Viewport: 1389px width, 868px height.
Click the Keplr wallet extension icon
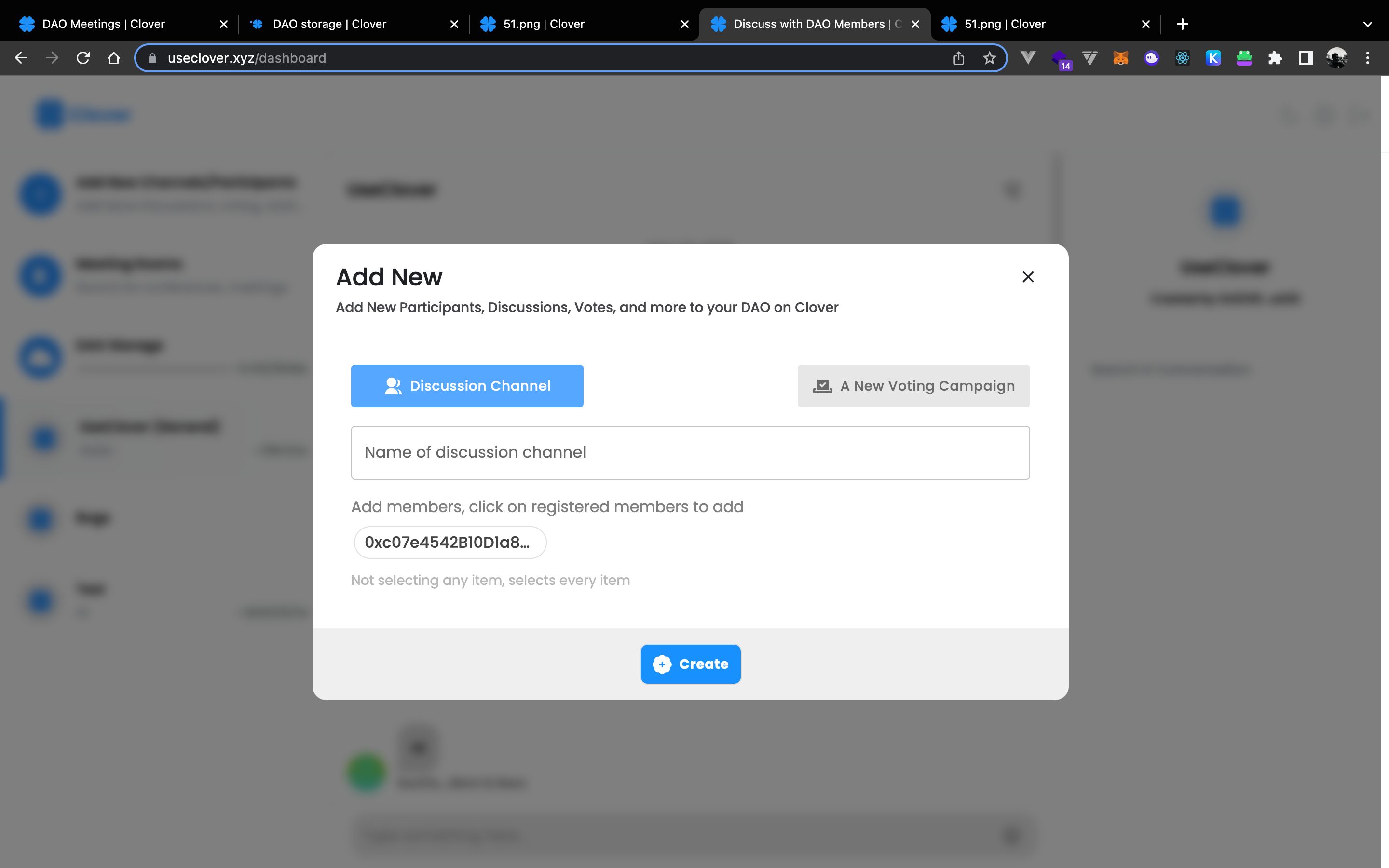pyautogui.click(x=1213, y=57)
